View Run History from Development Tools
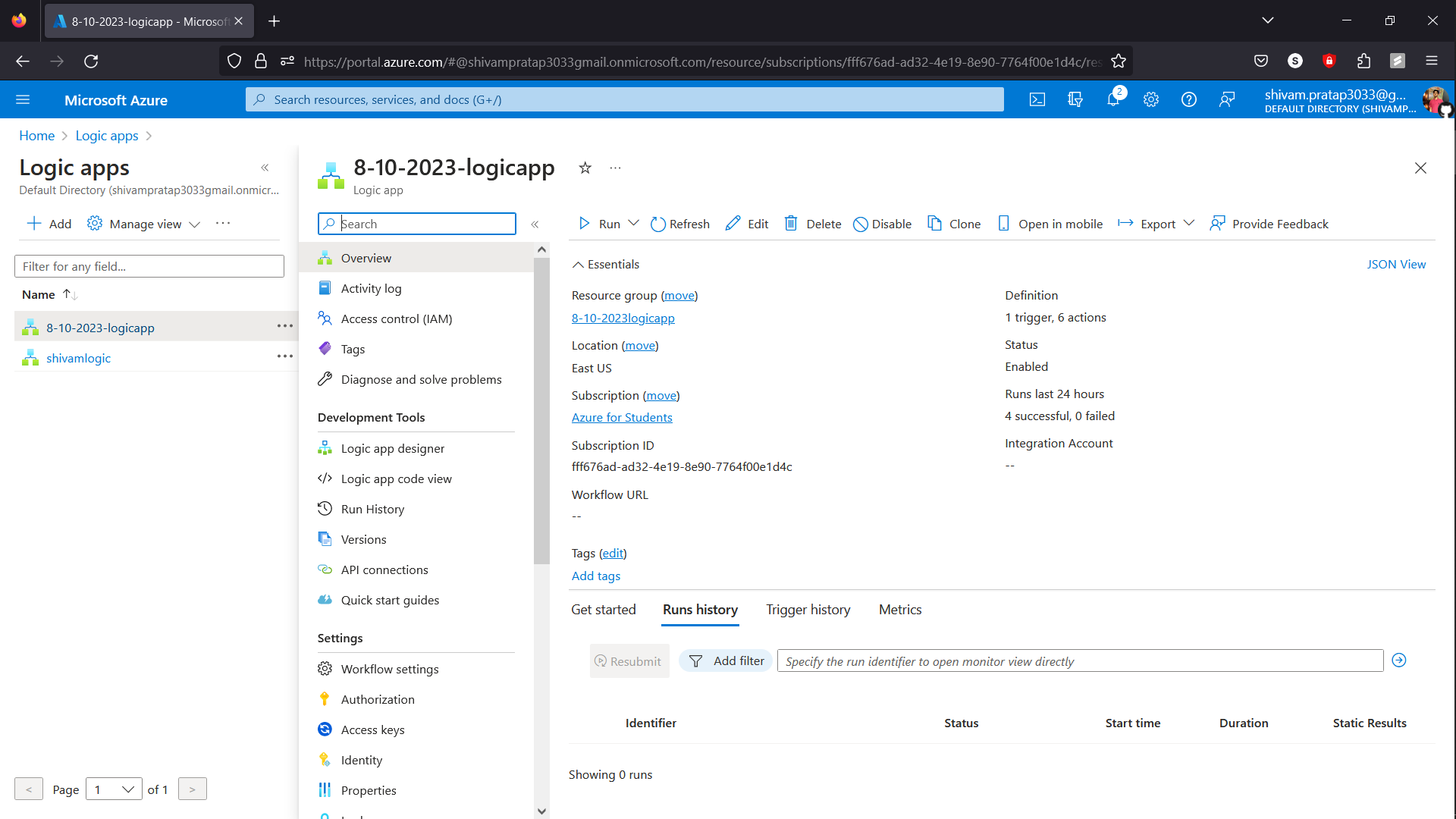The height and width of the screenshot is (819, 1456). click(x=372, y=509)
